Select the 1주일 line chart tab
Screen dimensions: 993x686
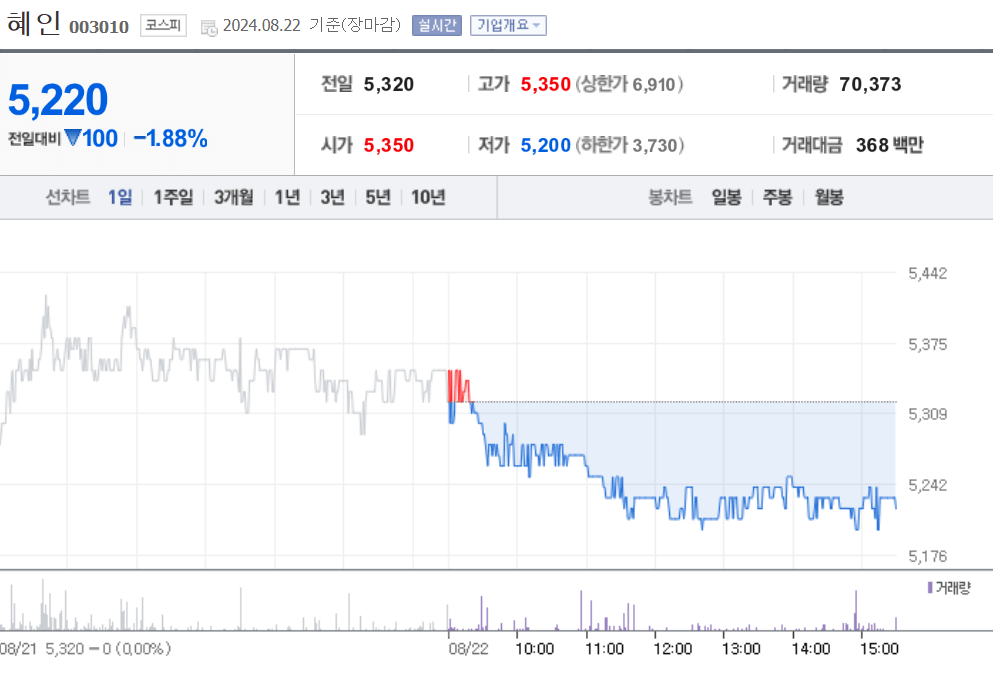[173, 197]
